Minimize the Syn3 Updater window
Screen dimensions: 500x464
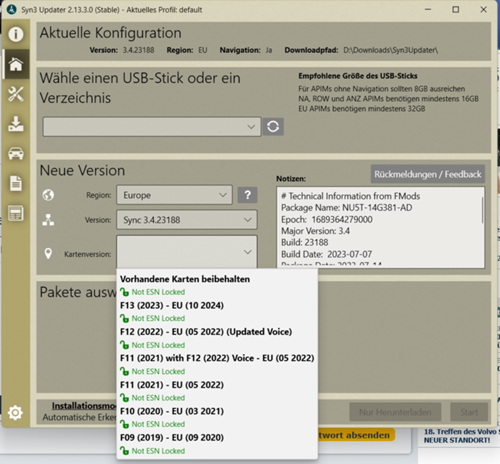coord(428,10)
